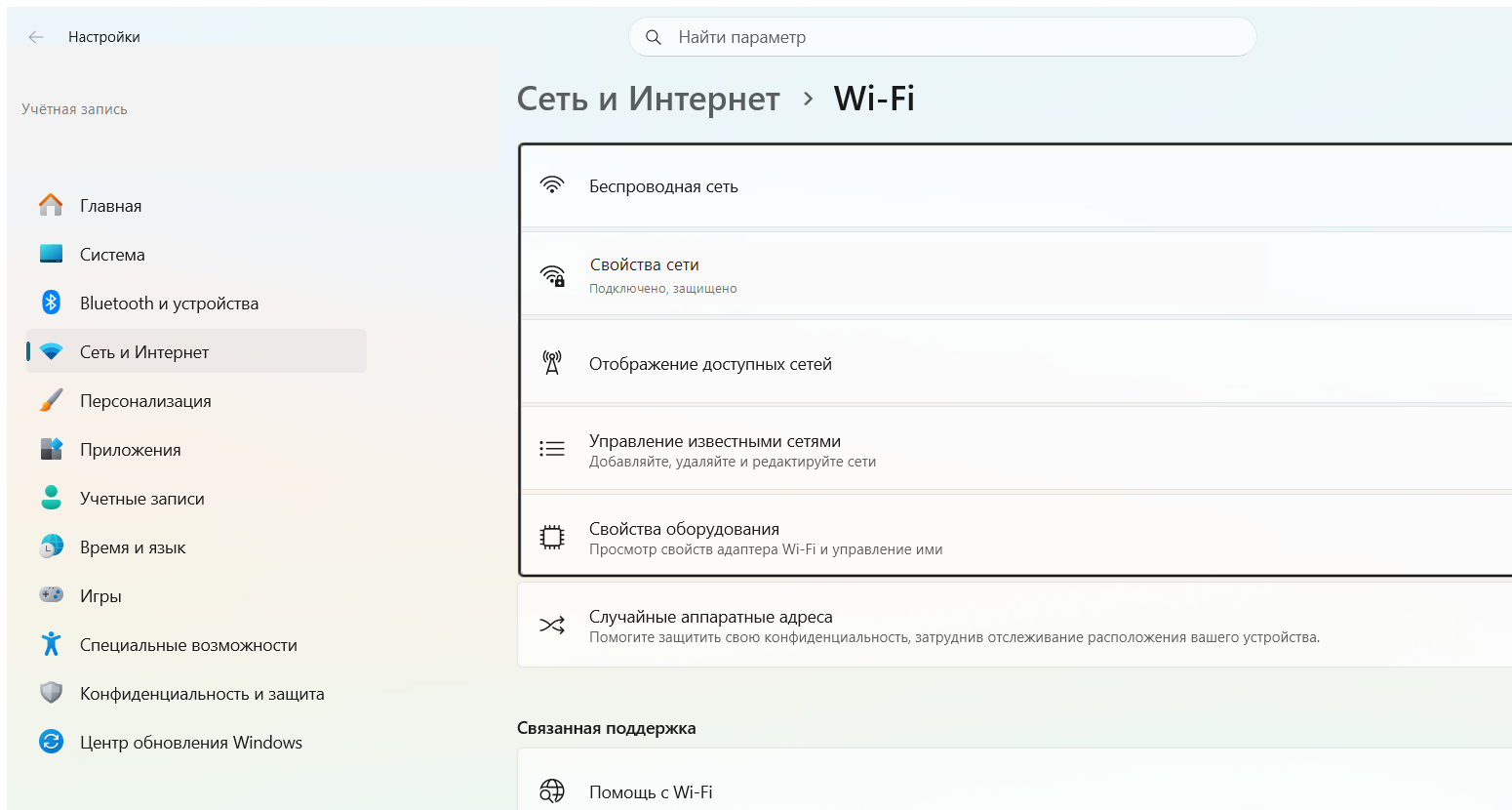Click the Персонализация paintbrush icon
The width and height of the screenshot is (1512, 810).
51,400
